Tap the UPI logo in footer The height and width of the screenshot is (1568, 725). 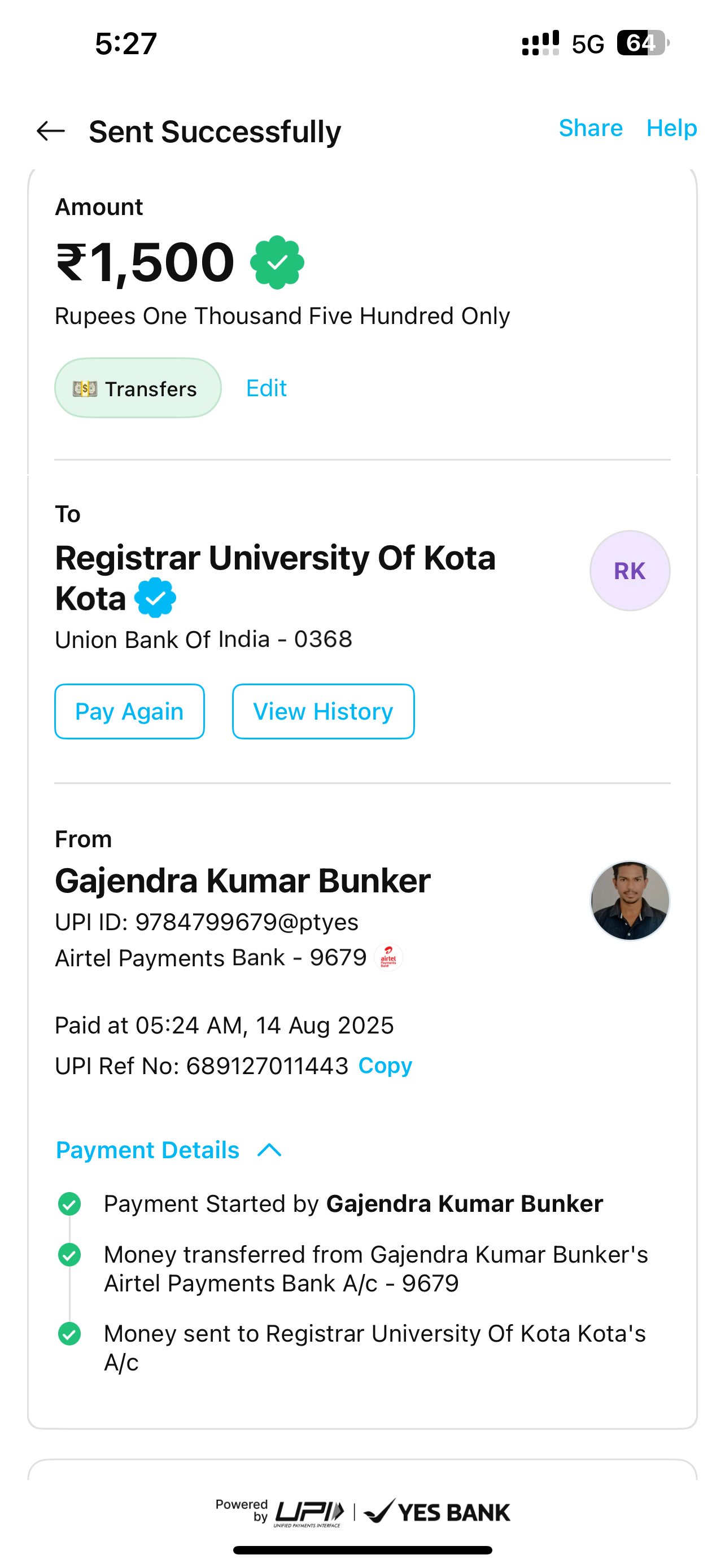pos(309,1512)
